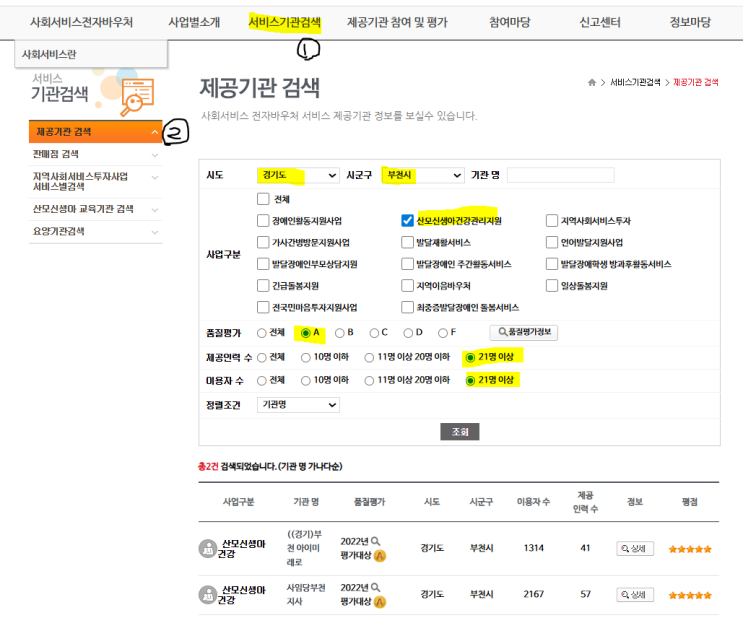Image resolution: width=743 pixels, height=636 pixels.
Task: Click the home icon in breadcrumb
Action: tap(591, 82)
